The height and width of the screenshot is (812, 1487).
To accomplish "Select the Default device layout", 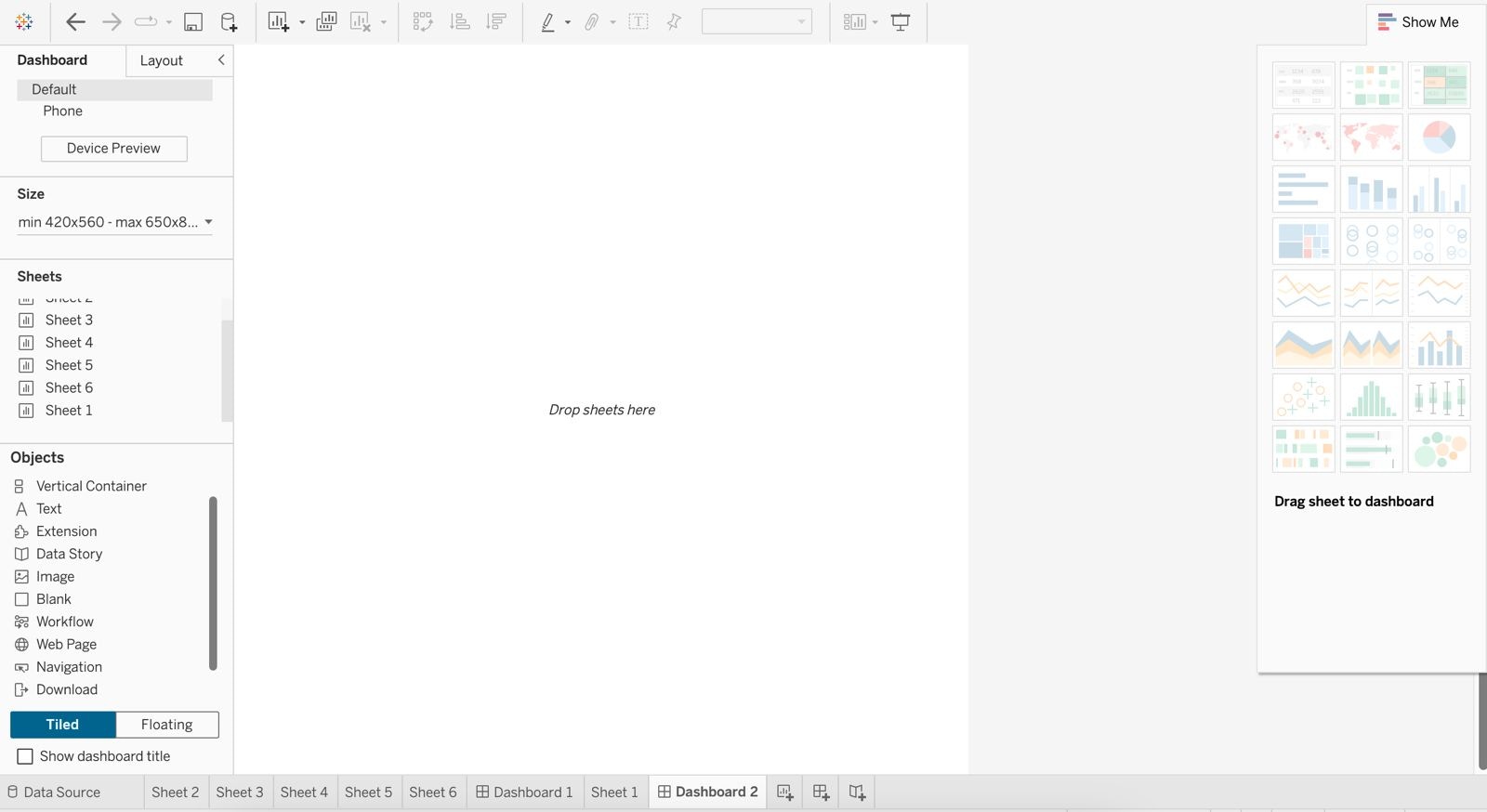I will (114, 89).
